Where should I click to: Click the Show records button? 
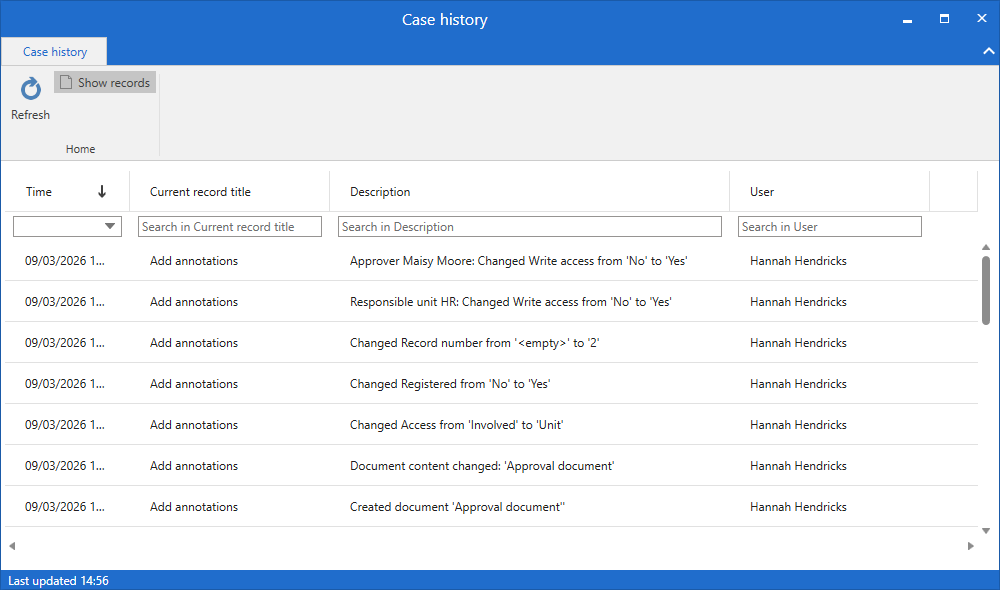click(x=105, y=82)
